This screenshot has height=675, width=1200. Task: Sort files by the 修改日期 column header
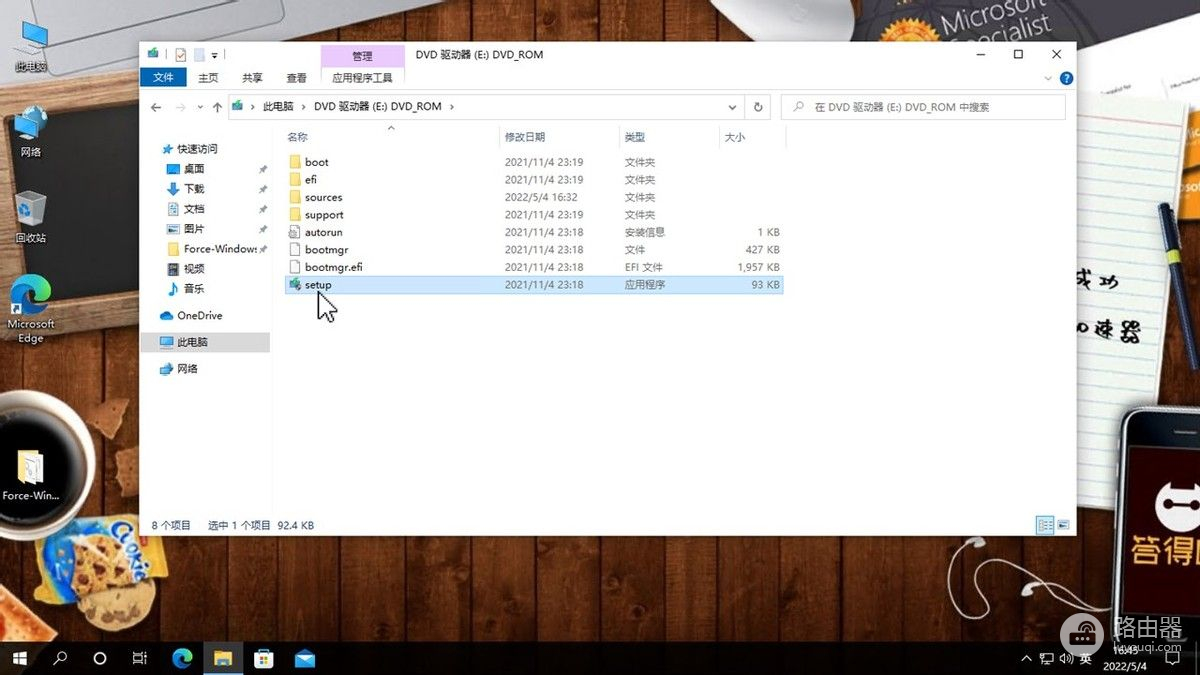525,137
